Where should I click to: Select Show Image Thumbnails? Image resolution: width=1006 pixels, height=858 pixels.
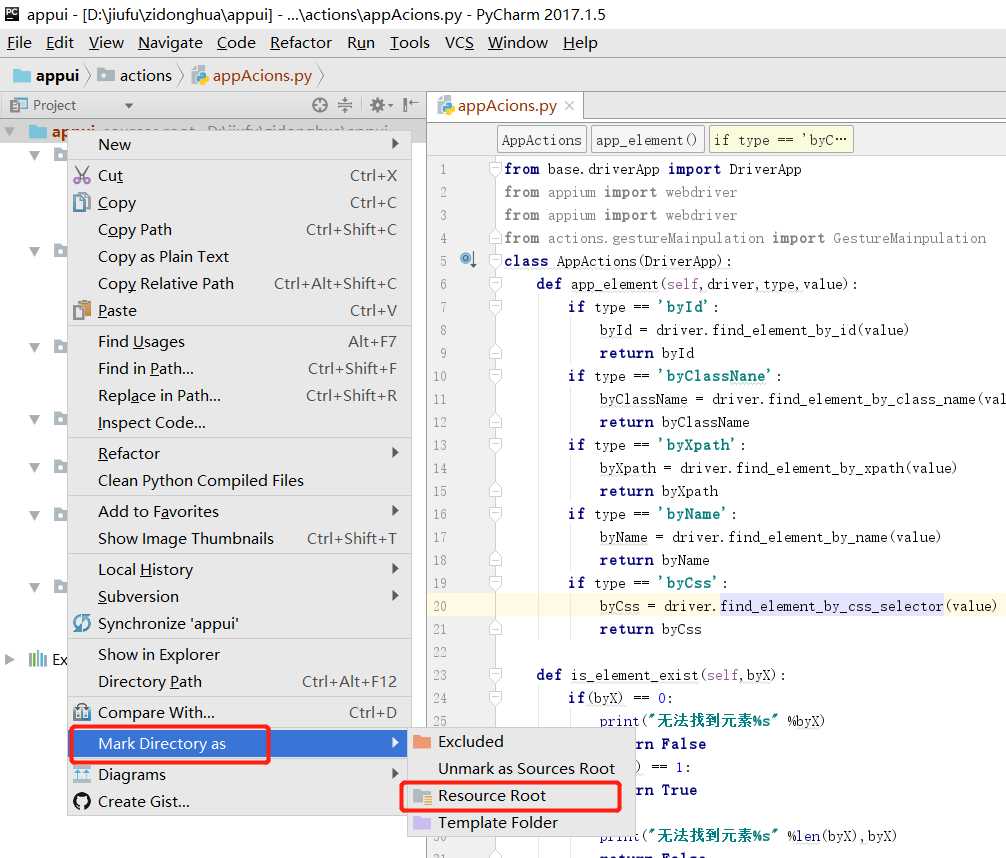click(x=238, y=538)
